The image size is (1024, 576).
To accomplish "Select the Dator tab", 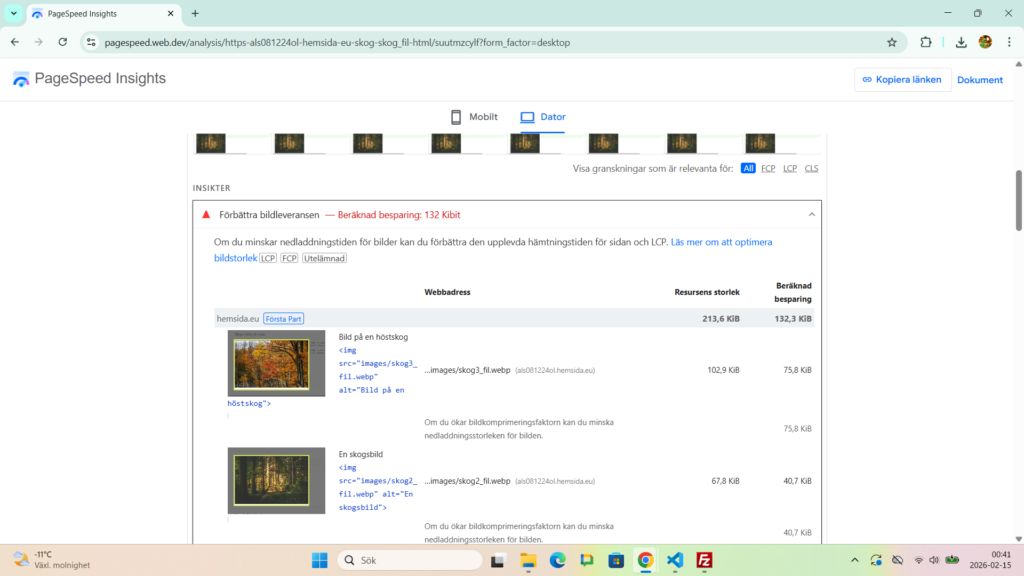I will pos(543,117).
